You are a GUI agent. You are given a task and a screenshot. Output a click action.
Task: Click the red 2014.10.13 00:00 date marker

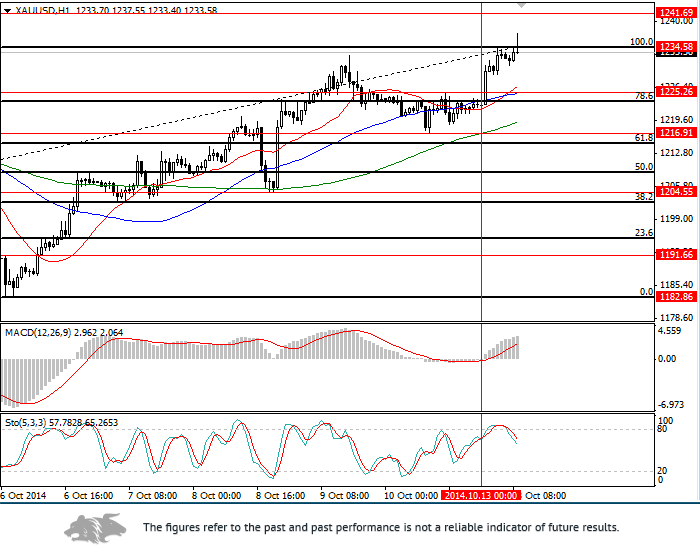(481, 496)
